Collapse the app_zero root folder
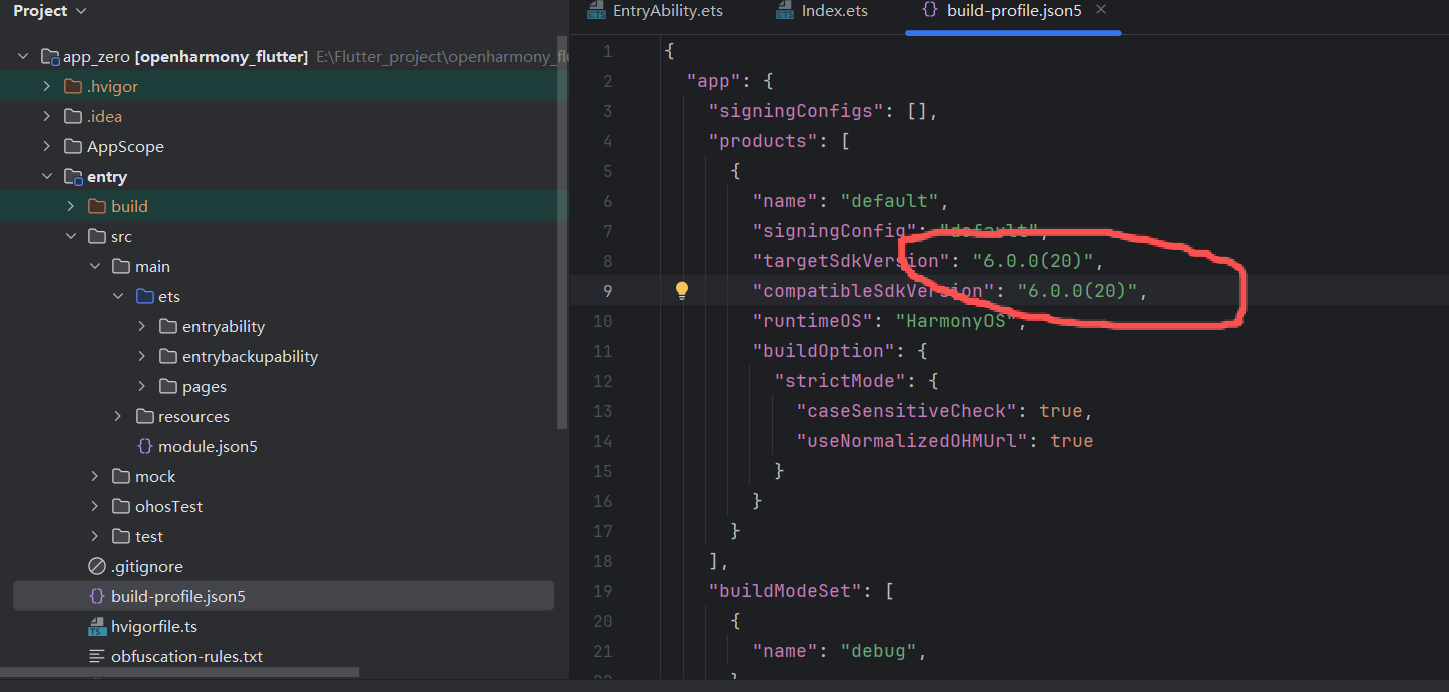 tap(23, 57)
